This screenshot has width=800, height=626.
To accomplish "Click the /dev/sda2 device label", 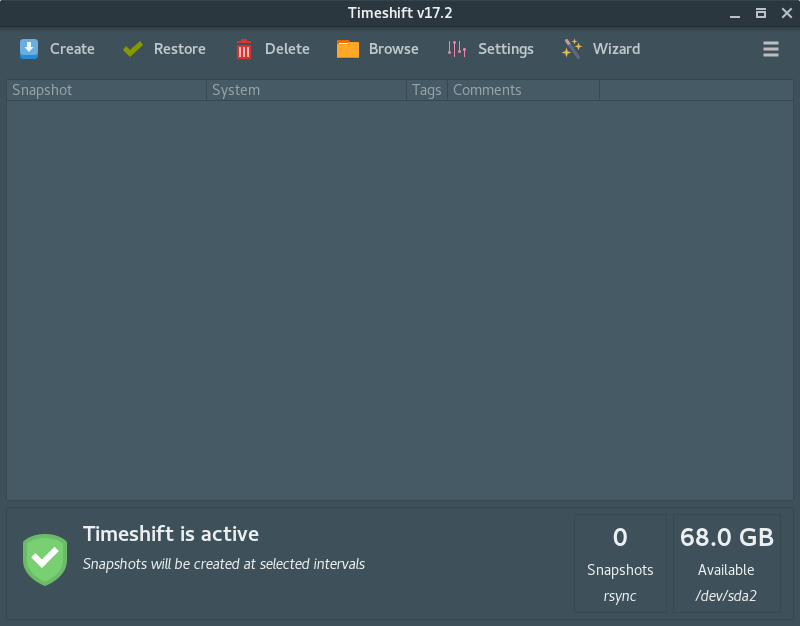I will click(726, 595).
